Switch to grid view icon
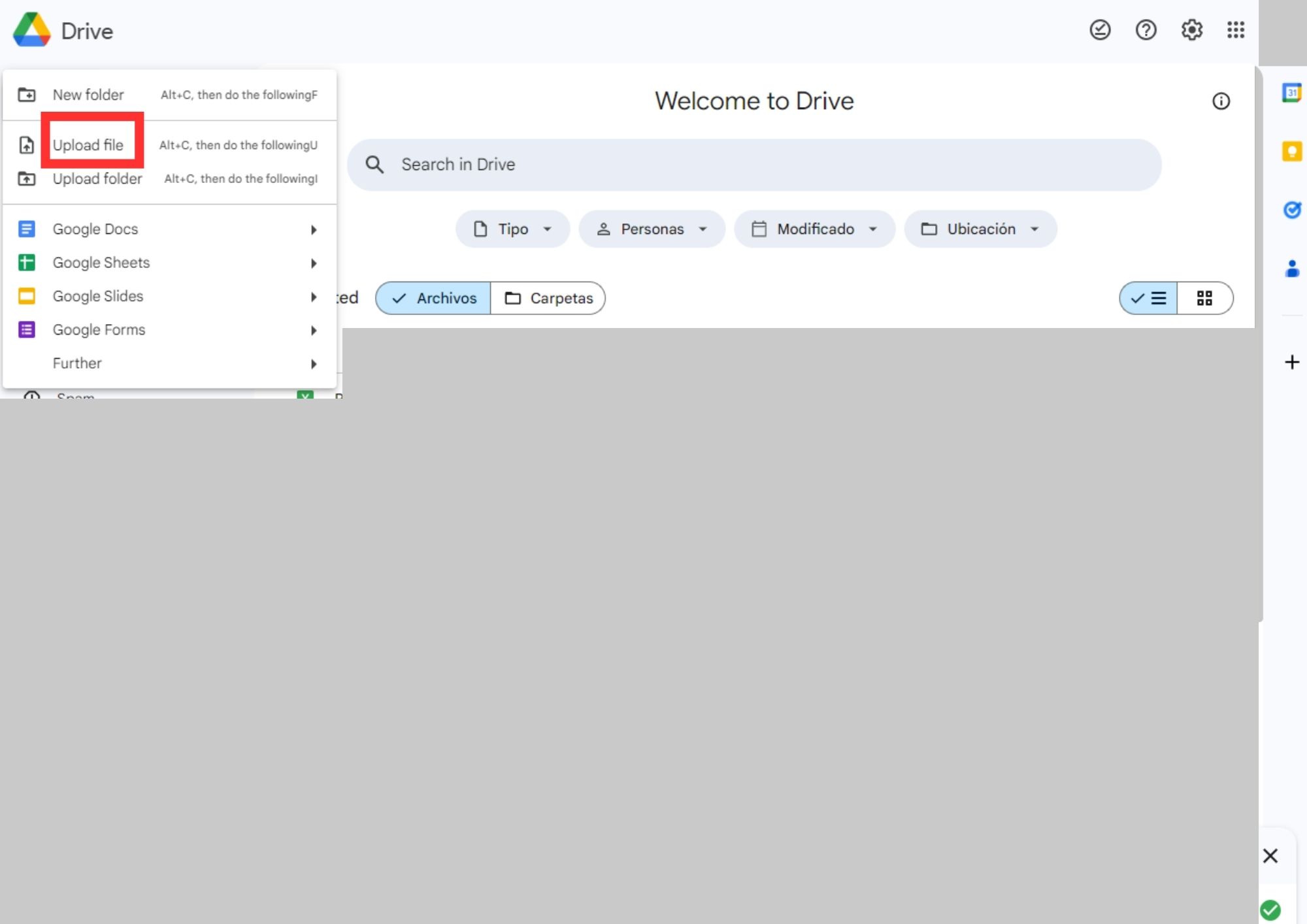1307x924 pixels. (x=1204, y=298)
